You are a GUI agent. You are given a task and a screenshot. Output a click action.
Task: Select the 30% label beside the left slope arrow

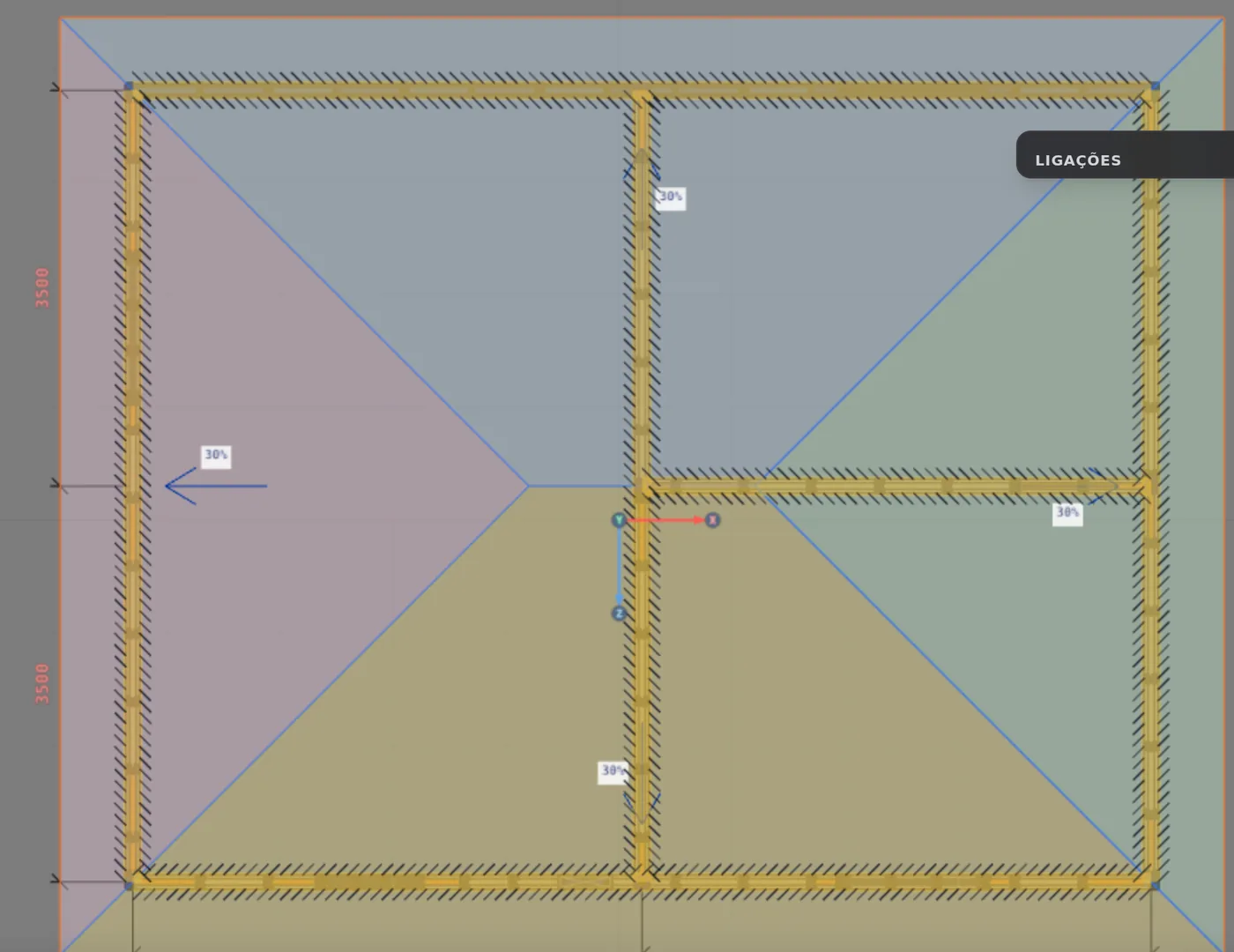[x=216, y=456]
